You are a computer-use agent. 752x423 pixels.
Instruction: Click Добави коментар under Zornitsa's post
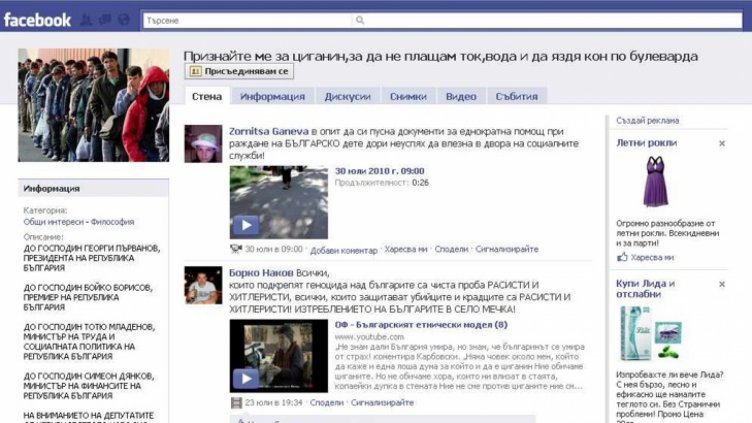(343, 250)
